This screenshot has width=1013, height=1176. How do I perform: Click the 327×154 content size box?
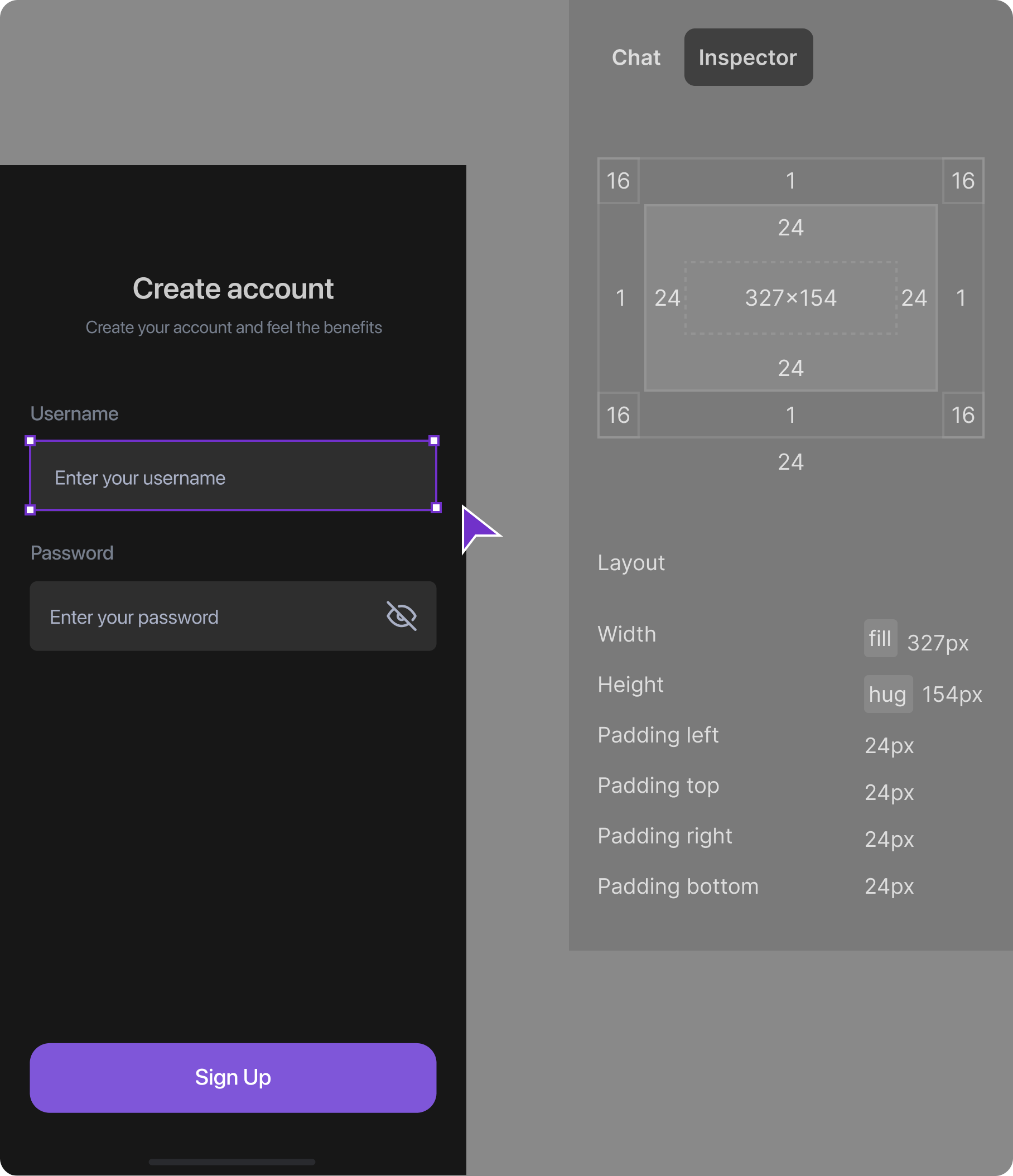pyautogui.click(x=790, y=298)
